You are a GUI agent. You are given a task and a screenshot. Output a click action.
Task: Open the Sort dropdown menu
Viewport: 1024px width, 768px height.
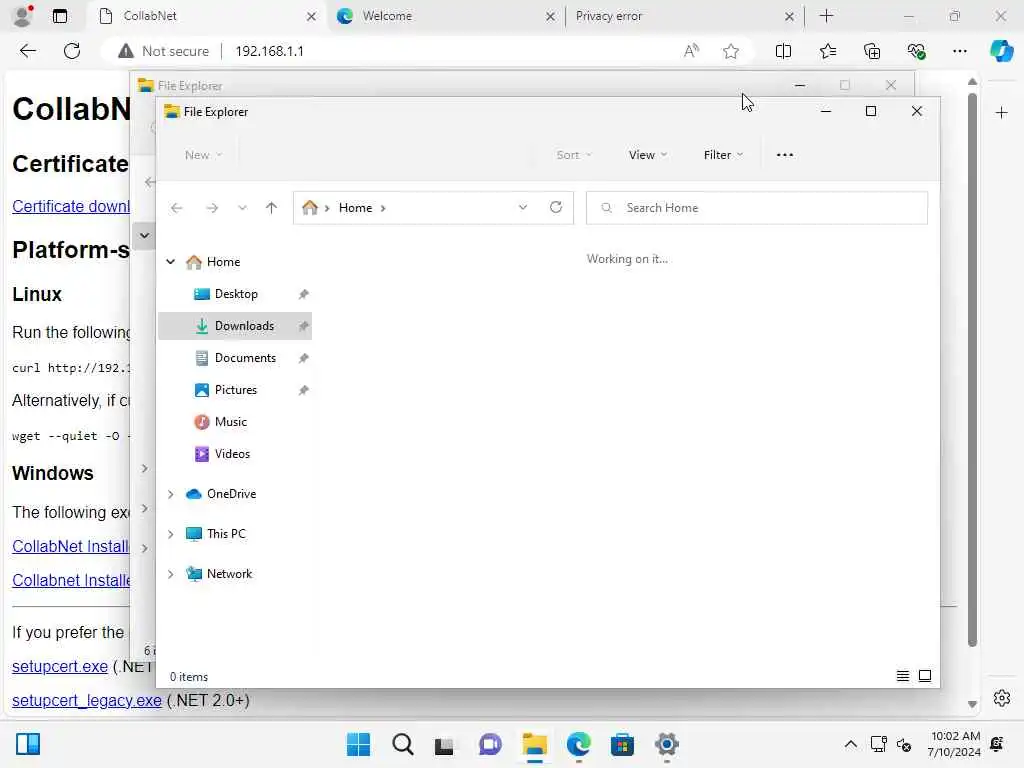(x=573, y=155)
